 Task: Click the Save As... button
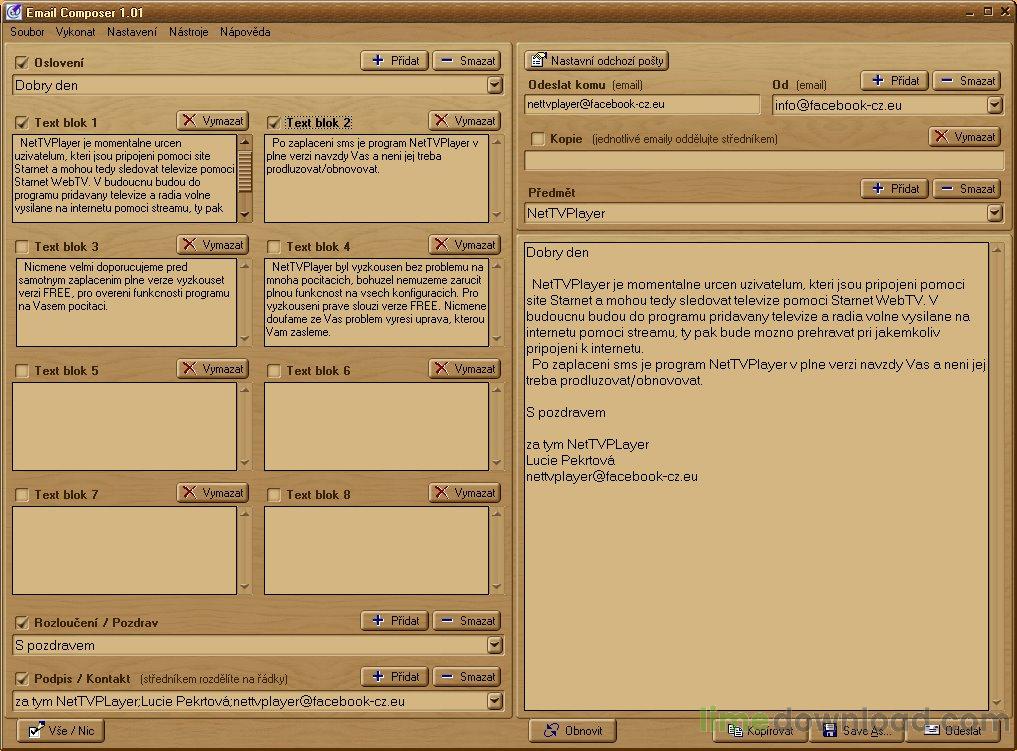(x=856, y=731)
